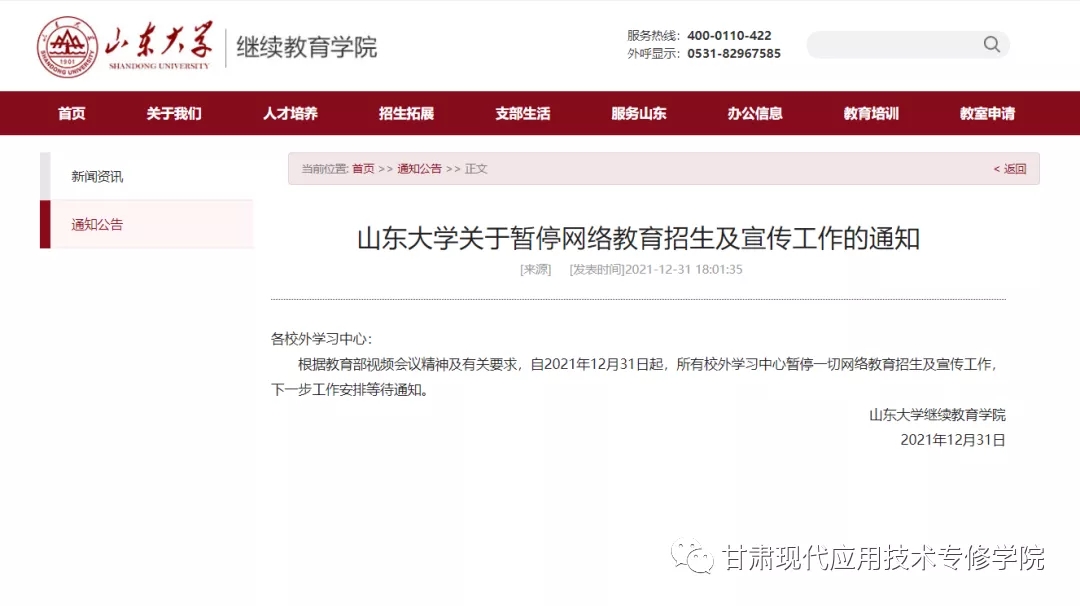Click the WeChat watermark icon
This screenshot has height=606, width=1080.
[692, 558]
